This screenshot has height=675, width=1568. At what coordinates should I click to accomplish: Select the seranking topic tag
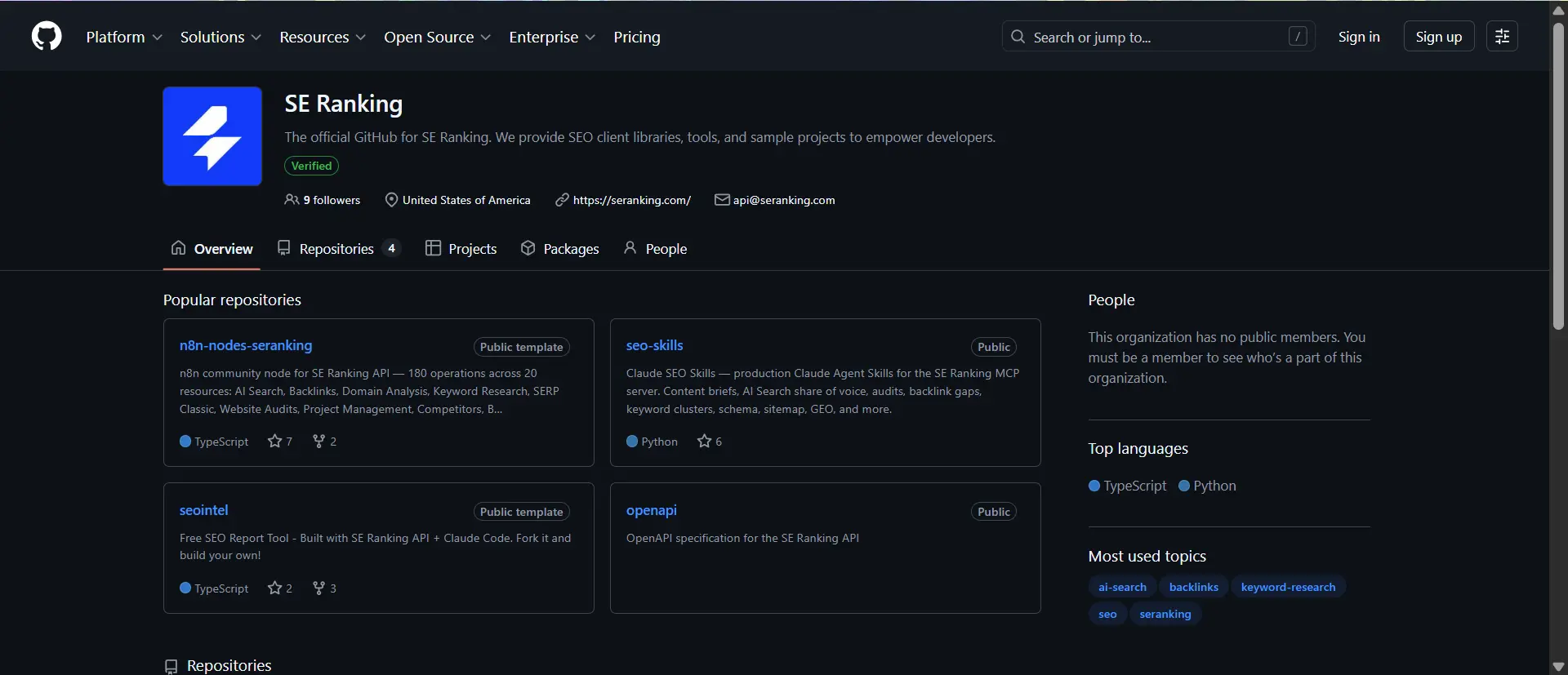coord(1165,614)
